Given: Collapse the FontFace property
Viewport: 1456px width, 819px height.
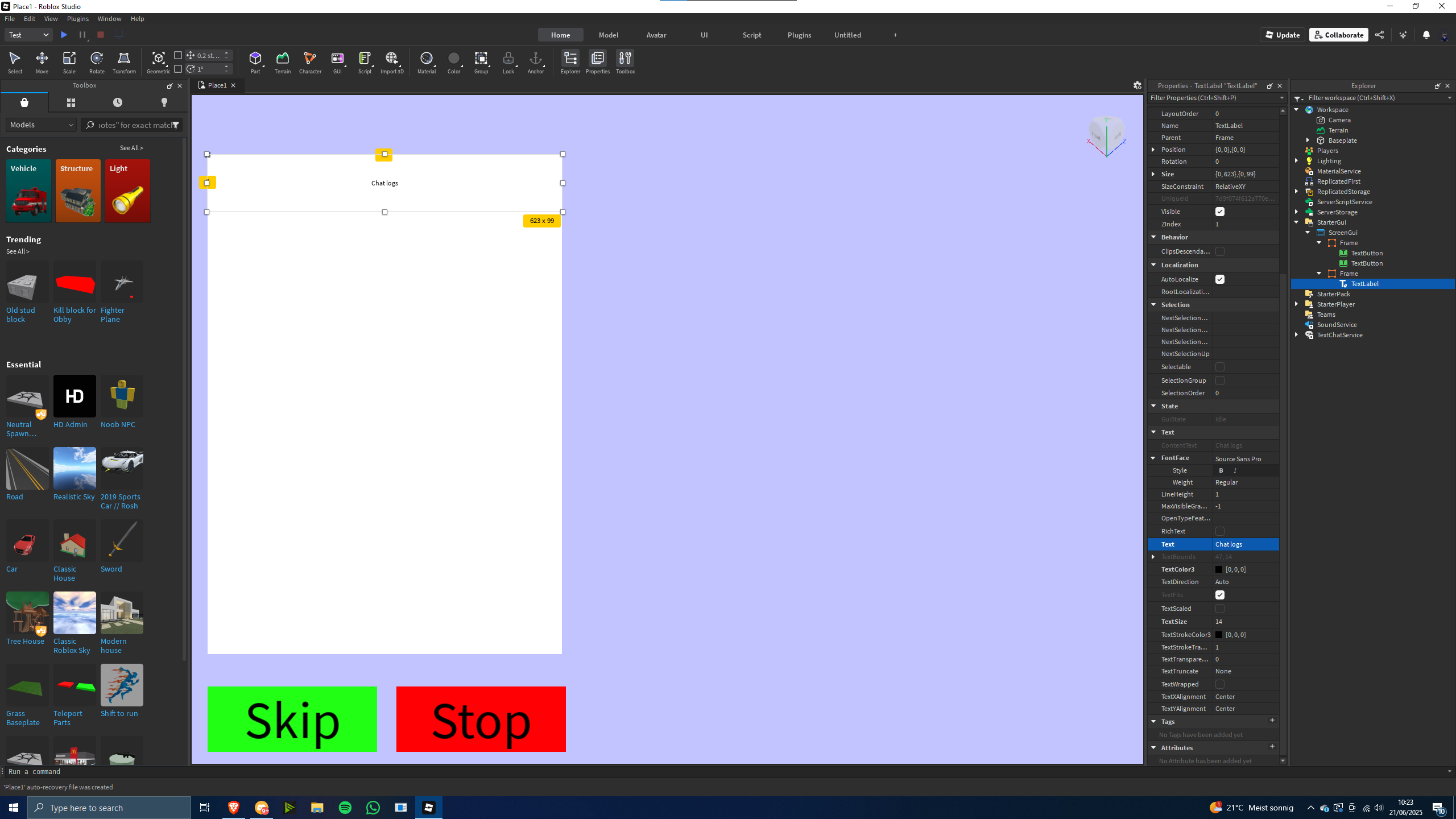Looking at the screenshot, I should coord(1153,458).
